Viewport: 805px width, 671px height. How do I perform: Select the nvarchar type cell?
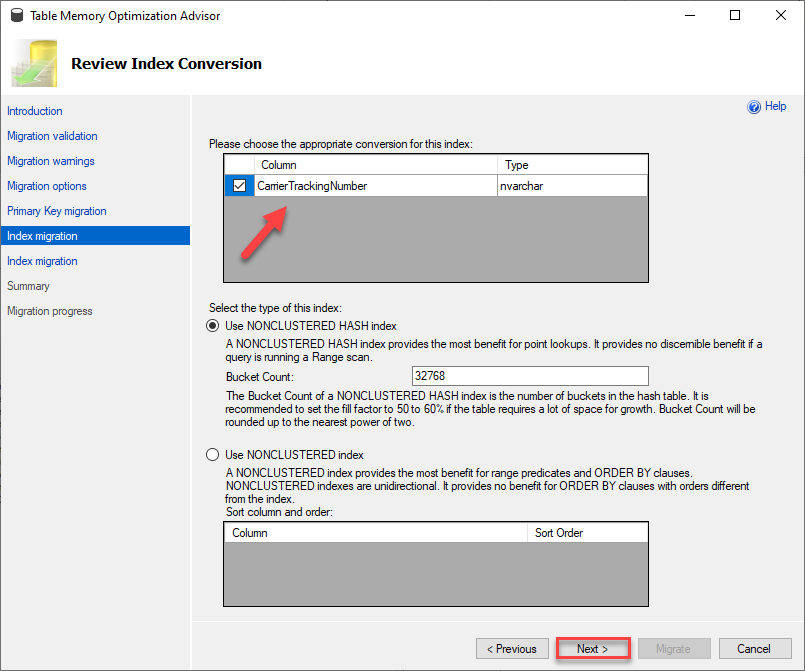tap(572, 186)
